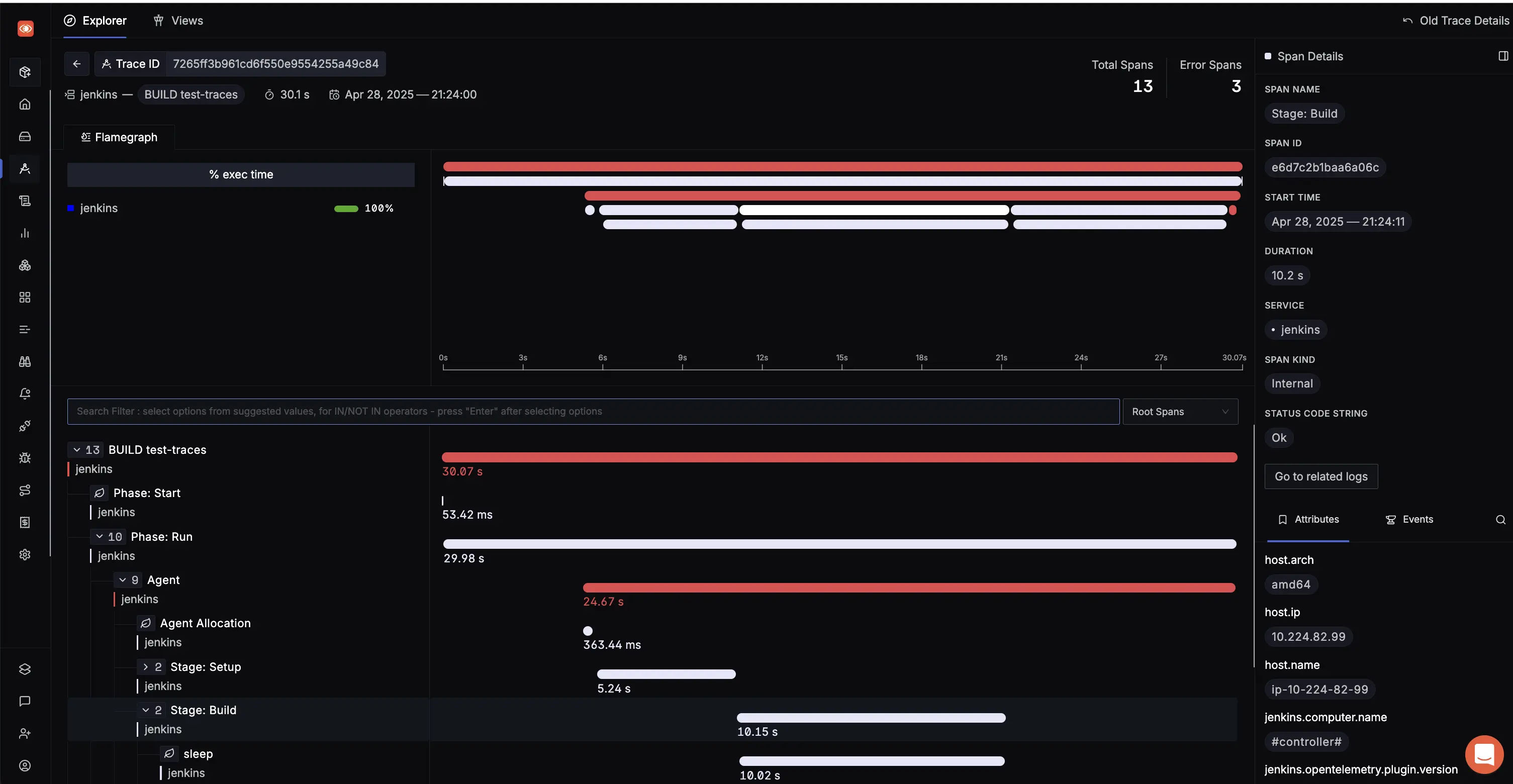
Task: Click the Stage: Build span name chip
Action: coord(1304,114)
